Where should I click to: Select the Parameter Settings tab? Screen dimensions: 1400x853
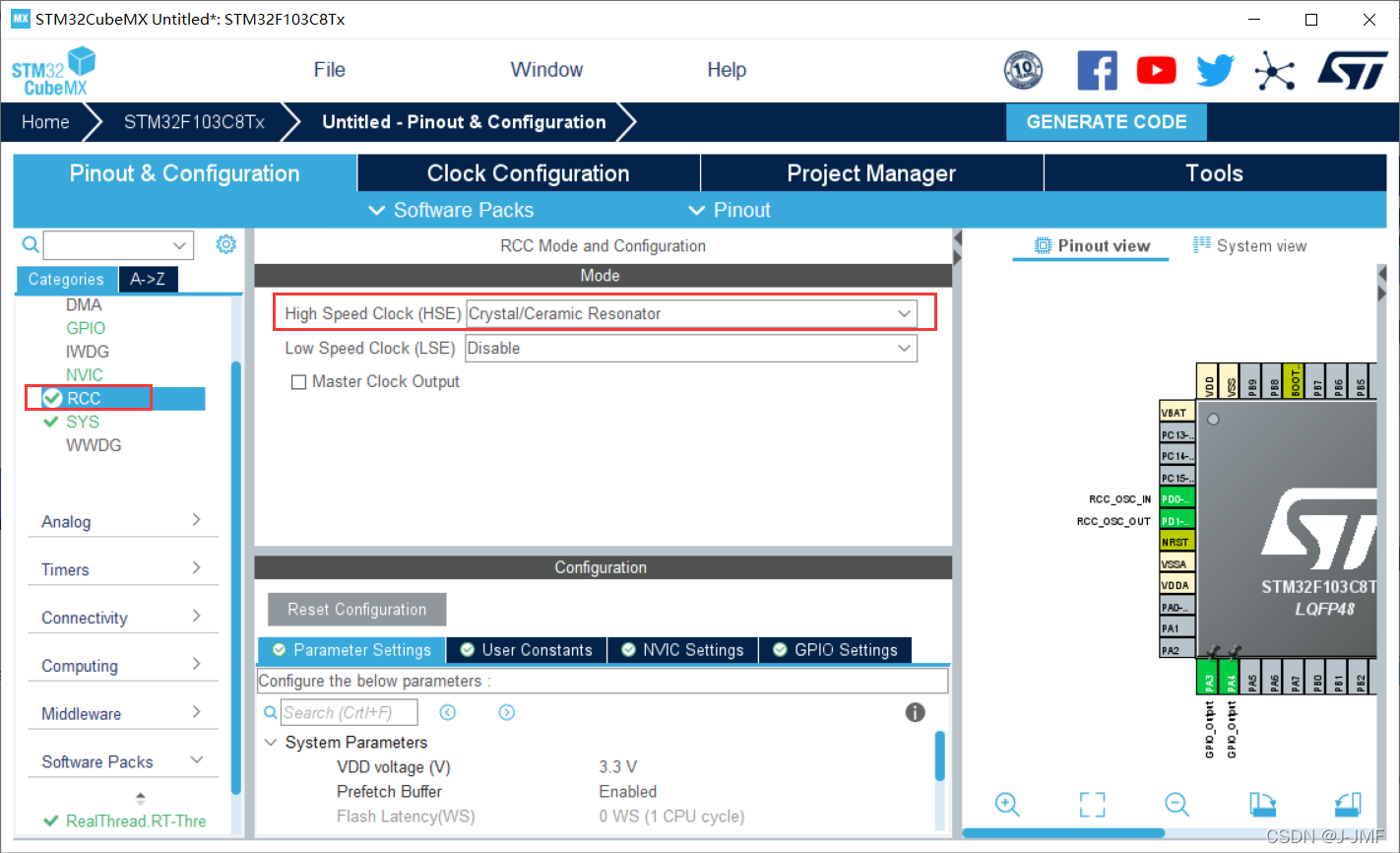[x=351, y=650]
